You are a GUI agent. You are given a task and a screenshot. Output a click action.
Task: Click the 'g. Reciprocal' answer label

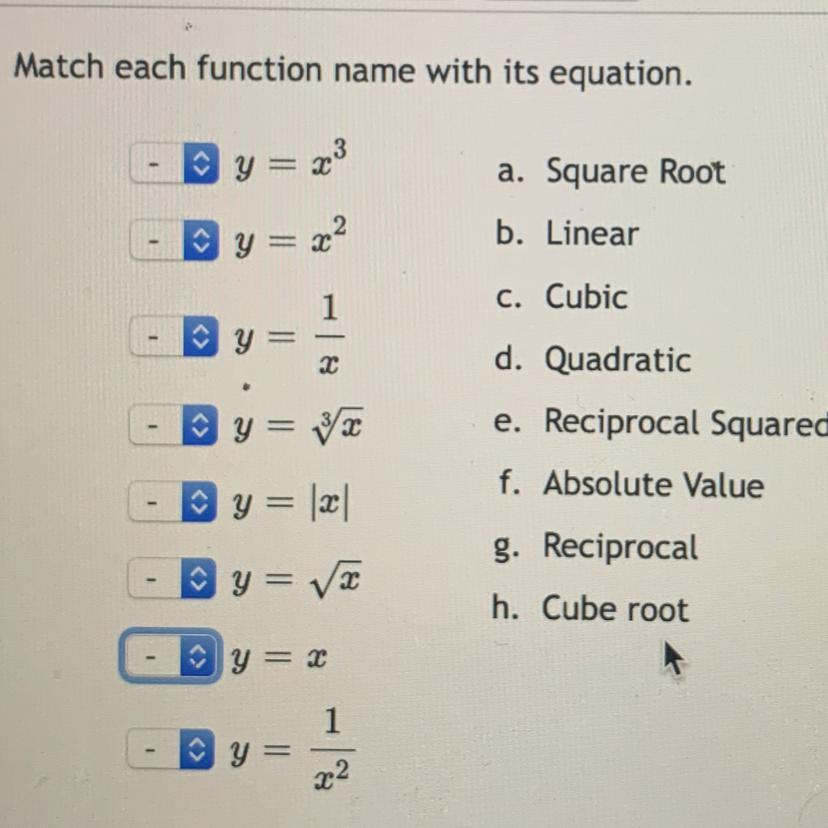(595, 547)
